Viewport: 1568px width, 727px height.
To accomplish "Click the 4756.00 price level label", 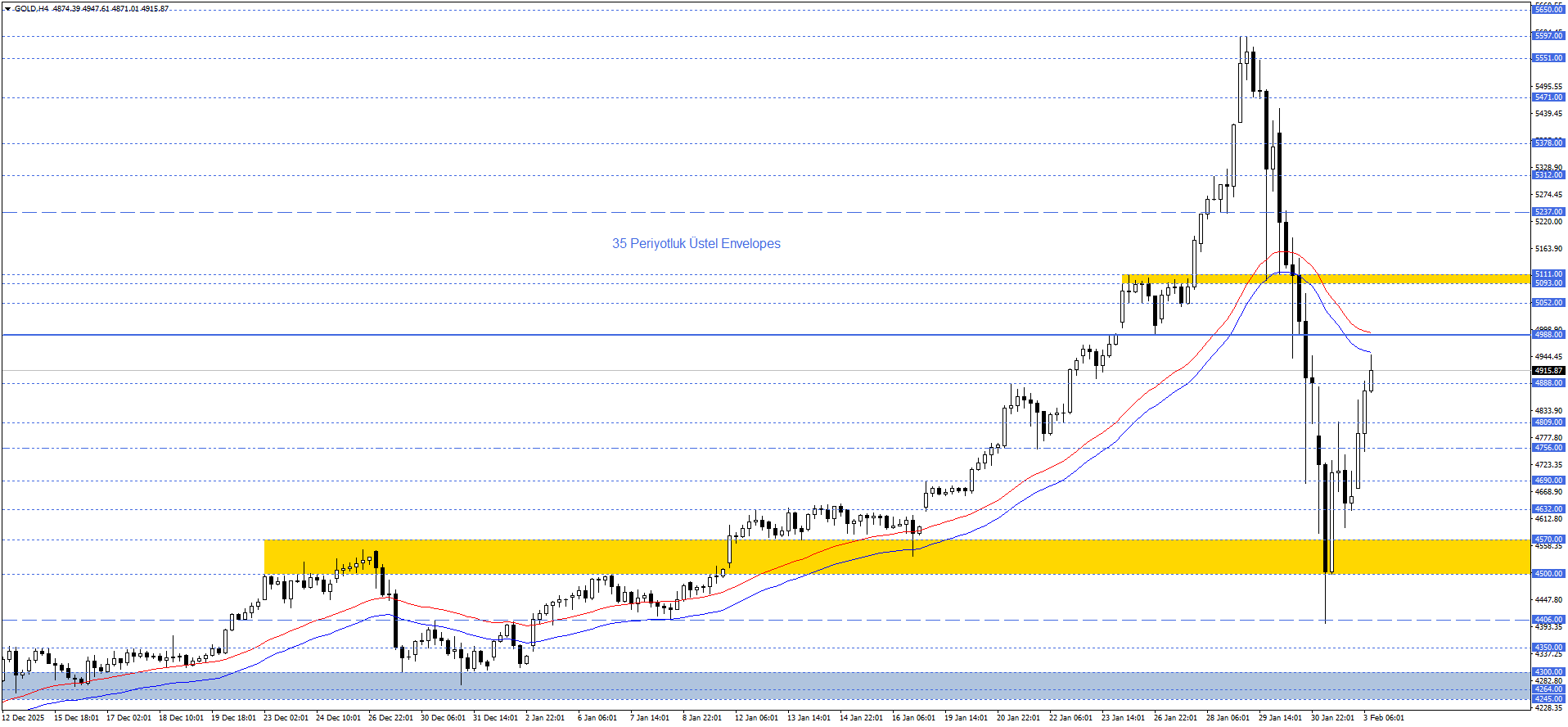I will 1548,448.
